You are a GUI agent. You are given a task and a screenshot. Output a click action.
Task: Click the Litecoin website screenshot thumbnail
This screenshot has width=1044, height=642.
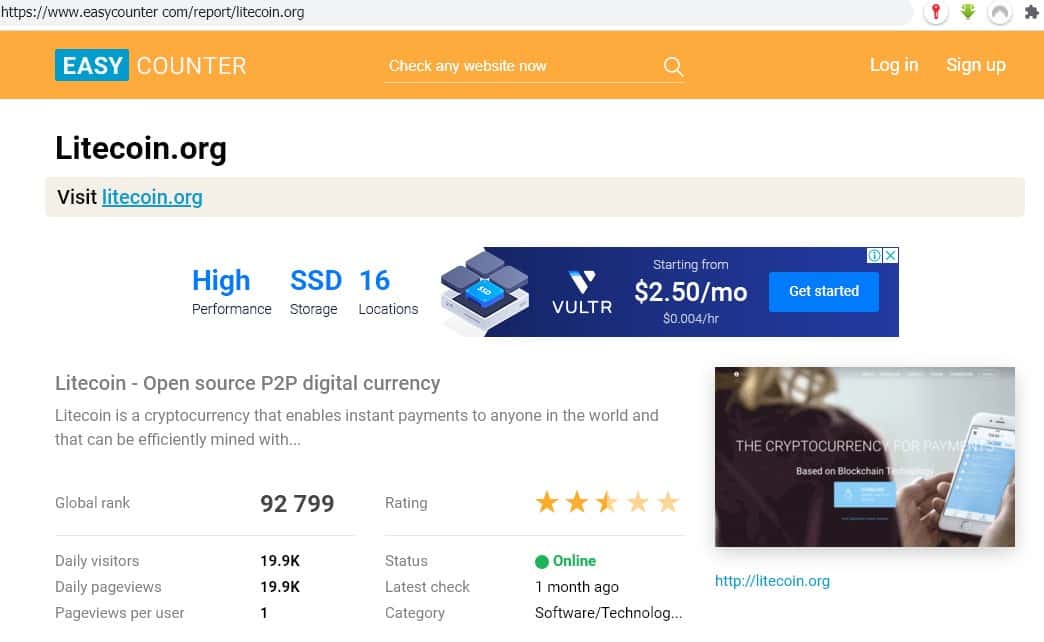pos(864,456)
